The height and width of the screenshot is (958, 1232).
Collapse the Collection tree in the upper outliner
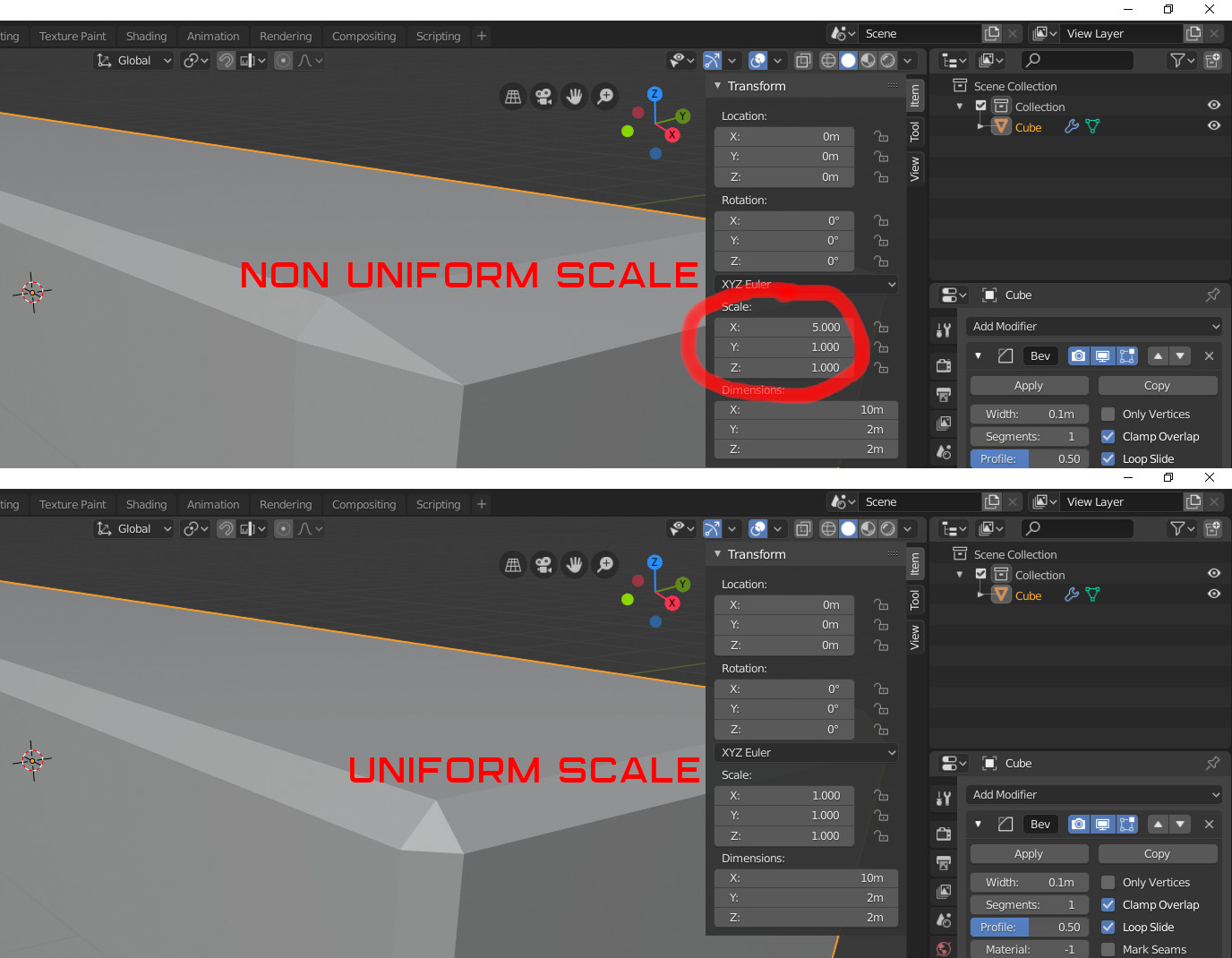(960, 107)
